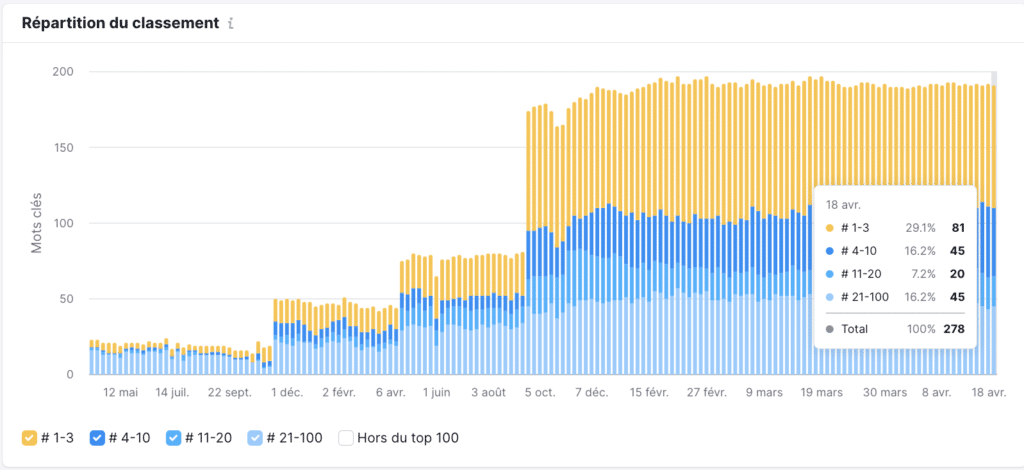
Task: Uncheck the # 1-3 legend checkbox
Action: pos(29,438)
